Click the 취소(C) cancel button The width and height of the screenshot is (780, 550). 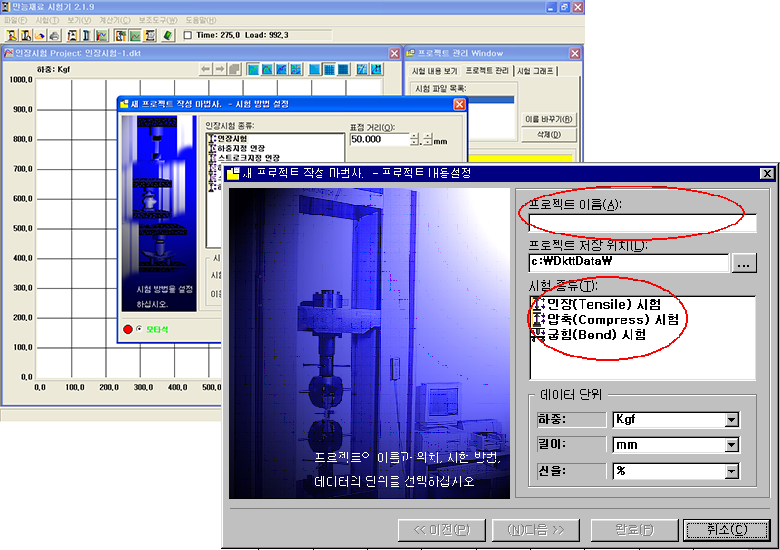tap(727, 530)
